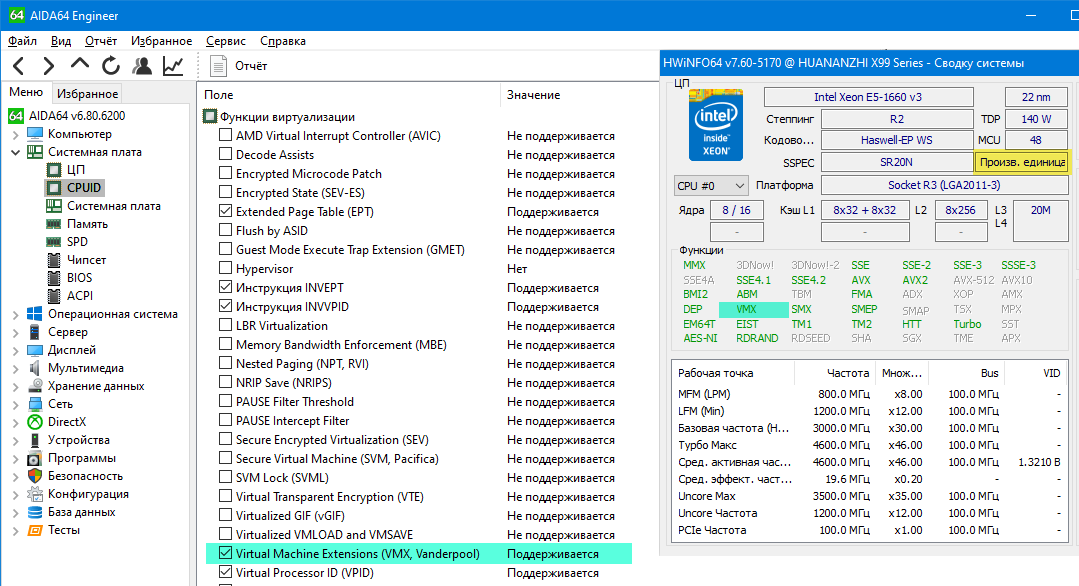Click the Intel Xeon logo in HWiNFO

(x=718, y=129)
